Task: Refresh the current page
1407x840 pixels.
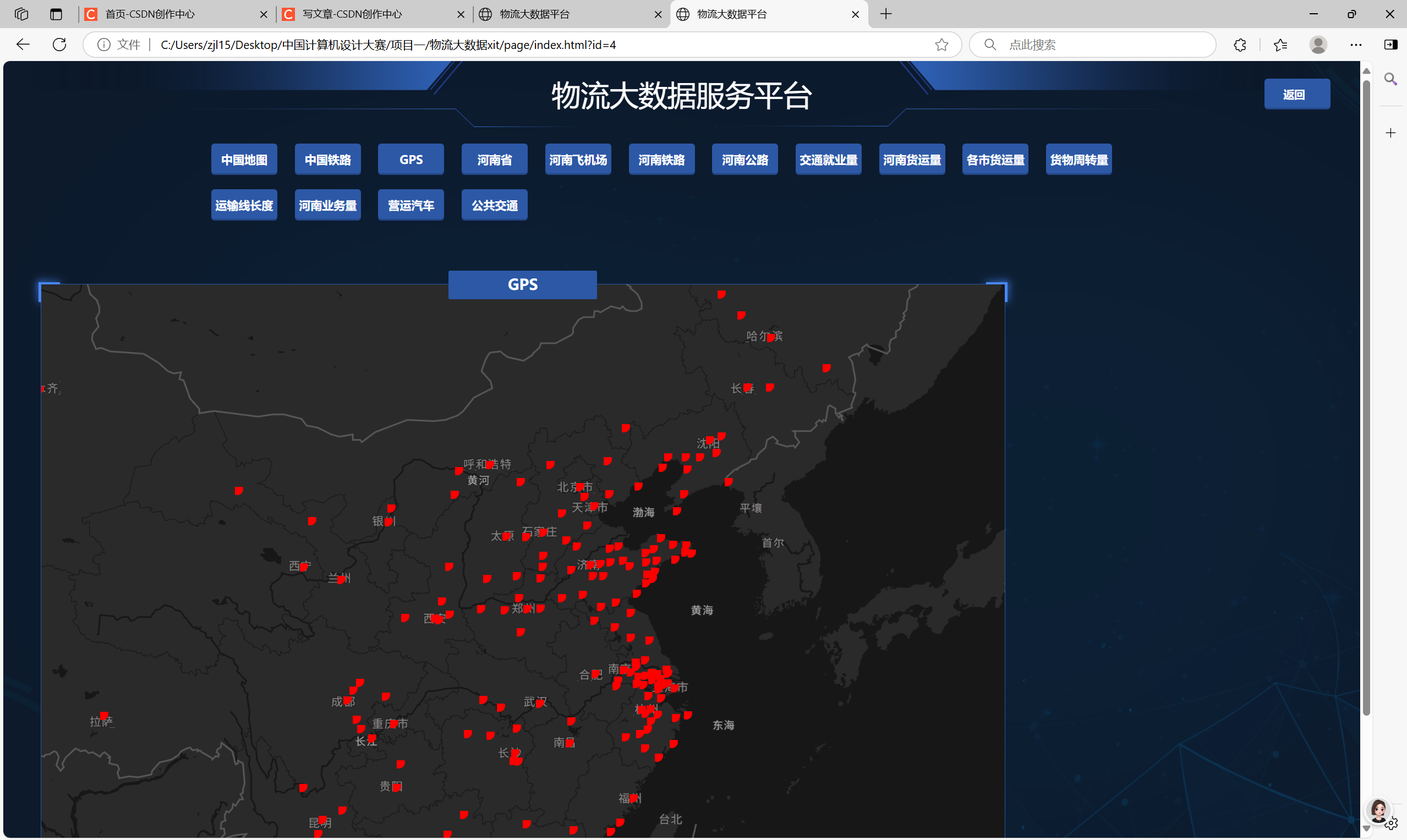Action: coord(59,45)
